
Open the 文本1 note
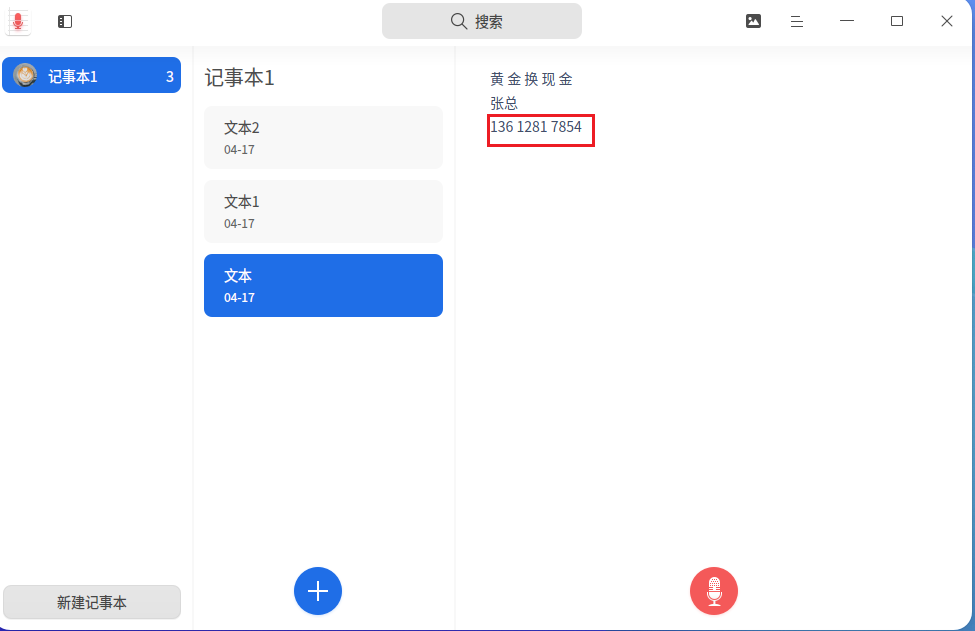[323, 211]
